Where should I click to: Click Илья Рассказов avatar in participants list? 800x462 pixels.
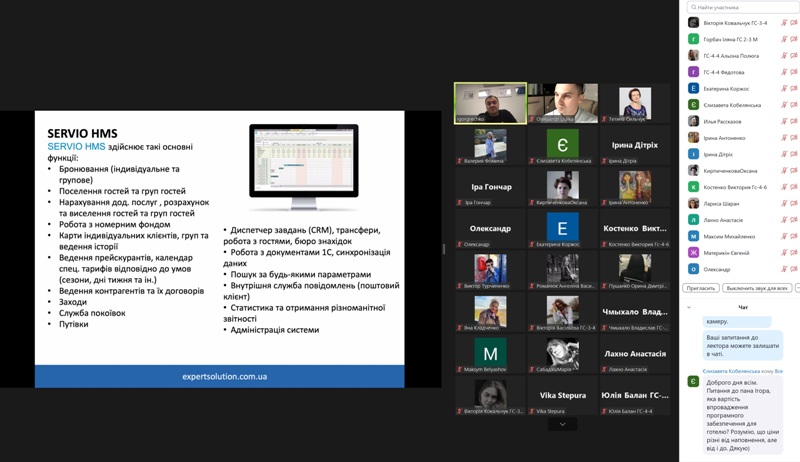(693, 121)
